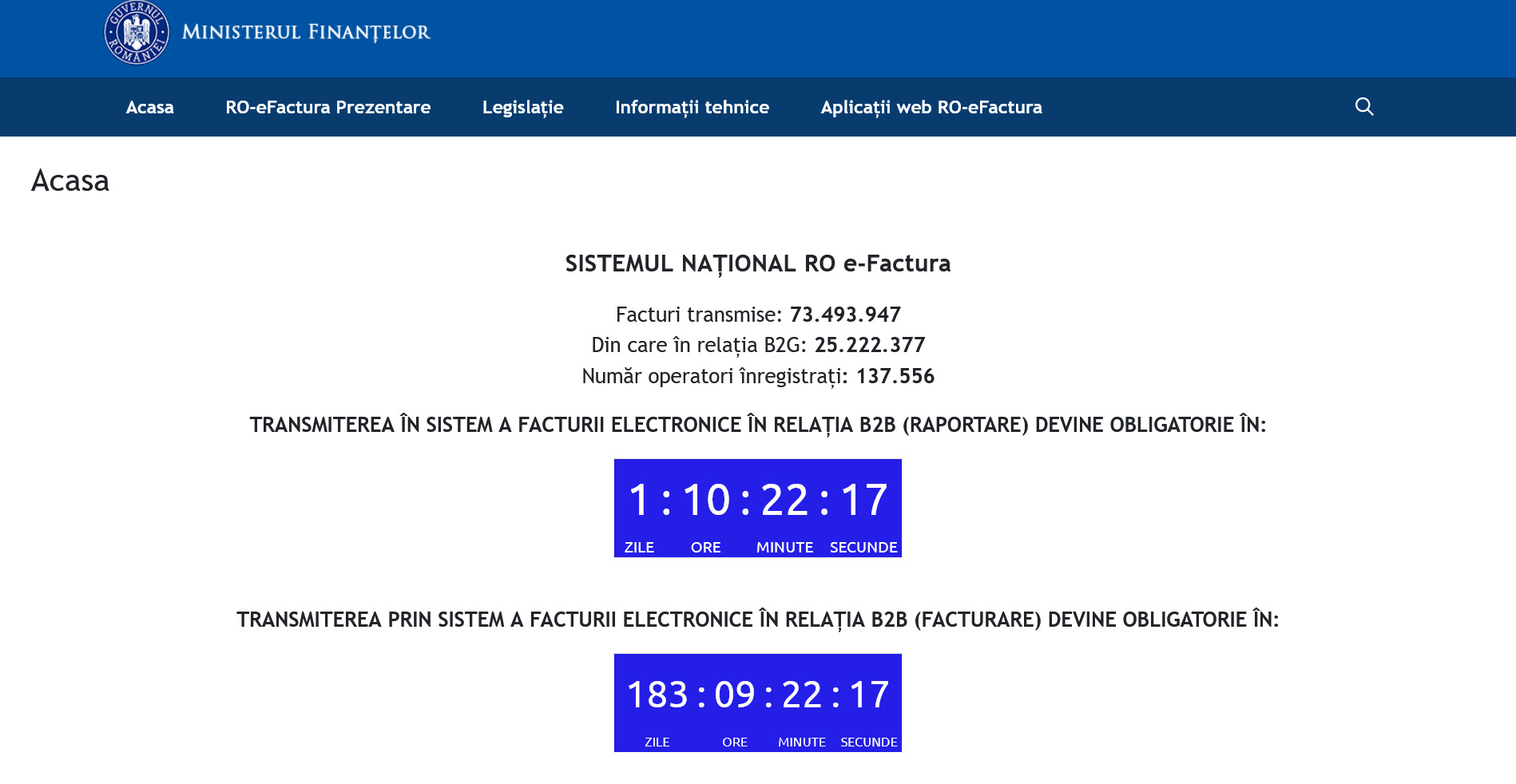Click the facturare countdown days value 183

pos(657,695)
